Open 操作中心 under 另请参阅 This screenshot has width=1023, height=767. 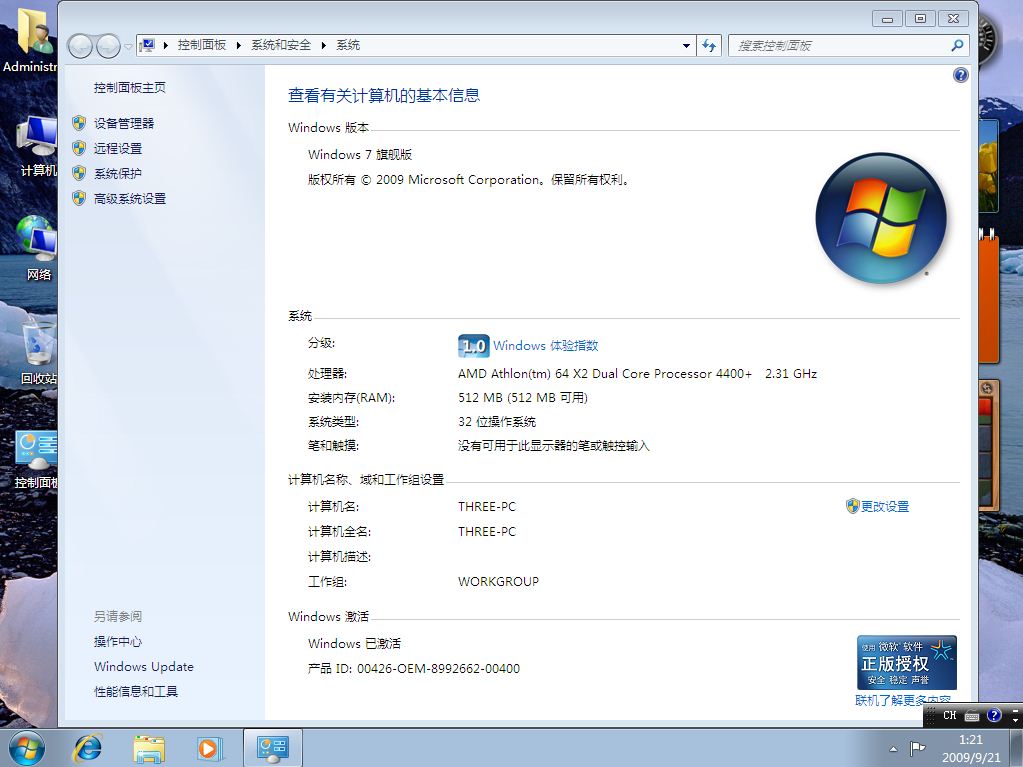[x=117, y=642]
